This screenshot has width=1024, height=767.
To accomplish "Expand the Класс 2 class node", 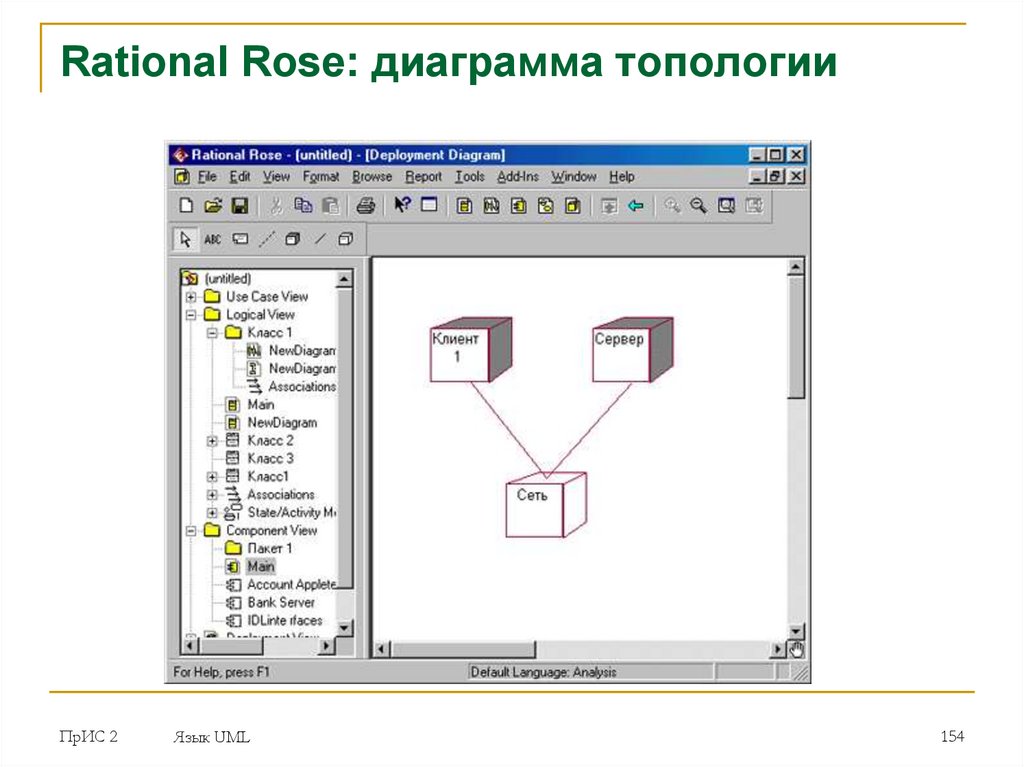I will tap(212, 441).
